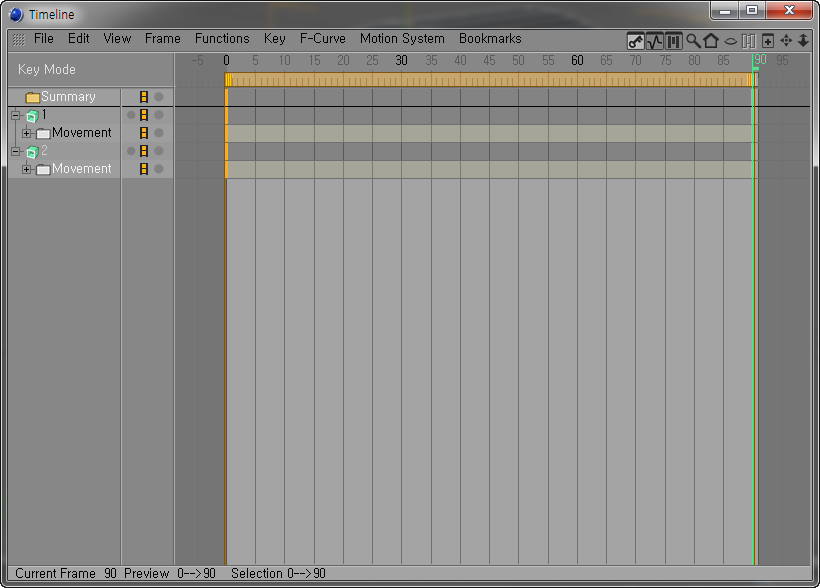Switch to F-Curve mode via the curve icon
This screenshot has width=820, height=588.
pos(655,41)
